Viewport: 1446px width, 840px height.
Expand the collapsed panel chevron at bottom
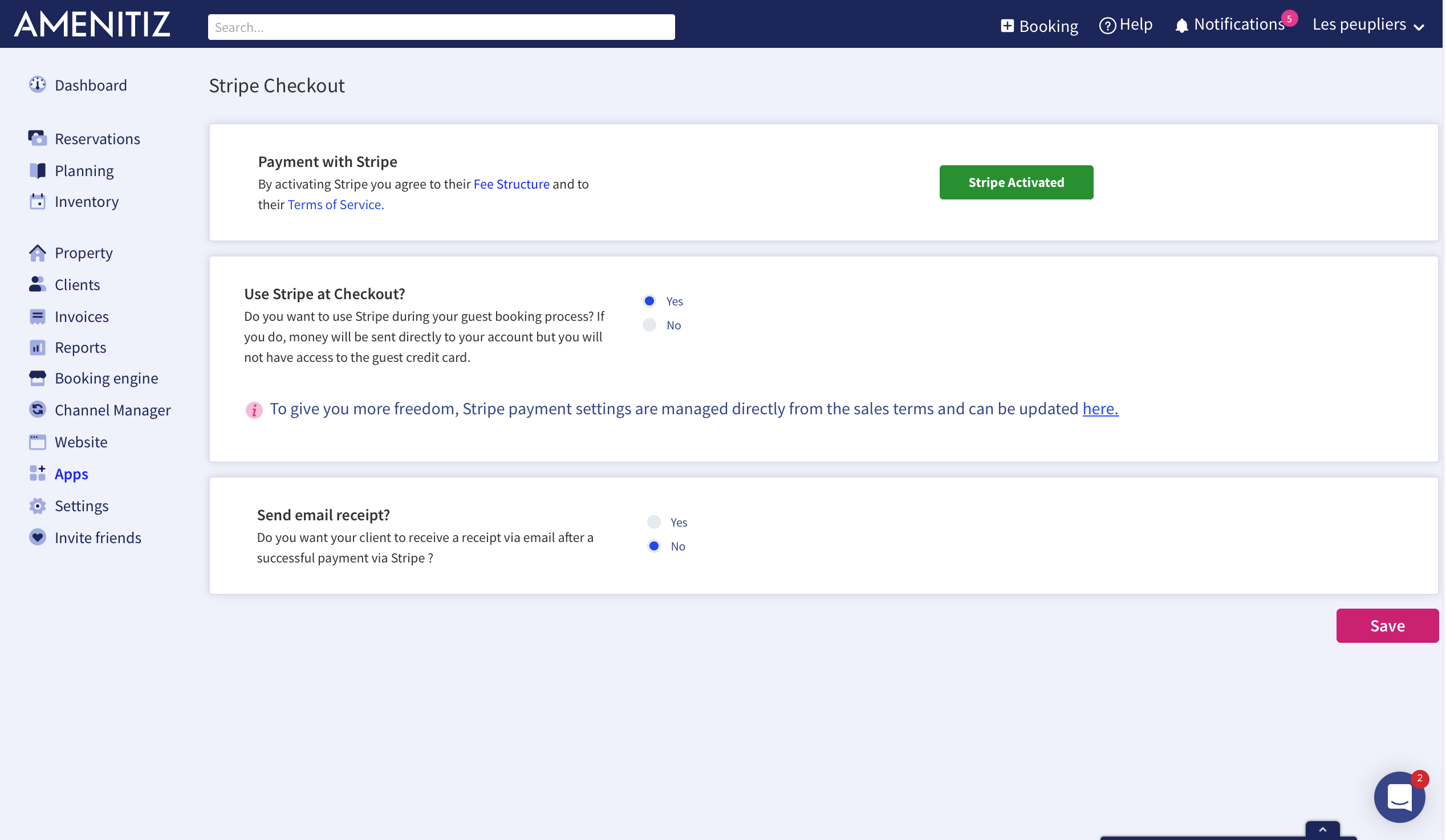click(1322, 830)
